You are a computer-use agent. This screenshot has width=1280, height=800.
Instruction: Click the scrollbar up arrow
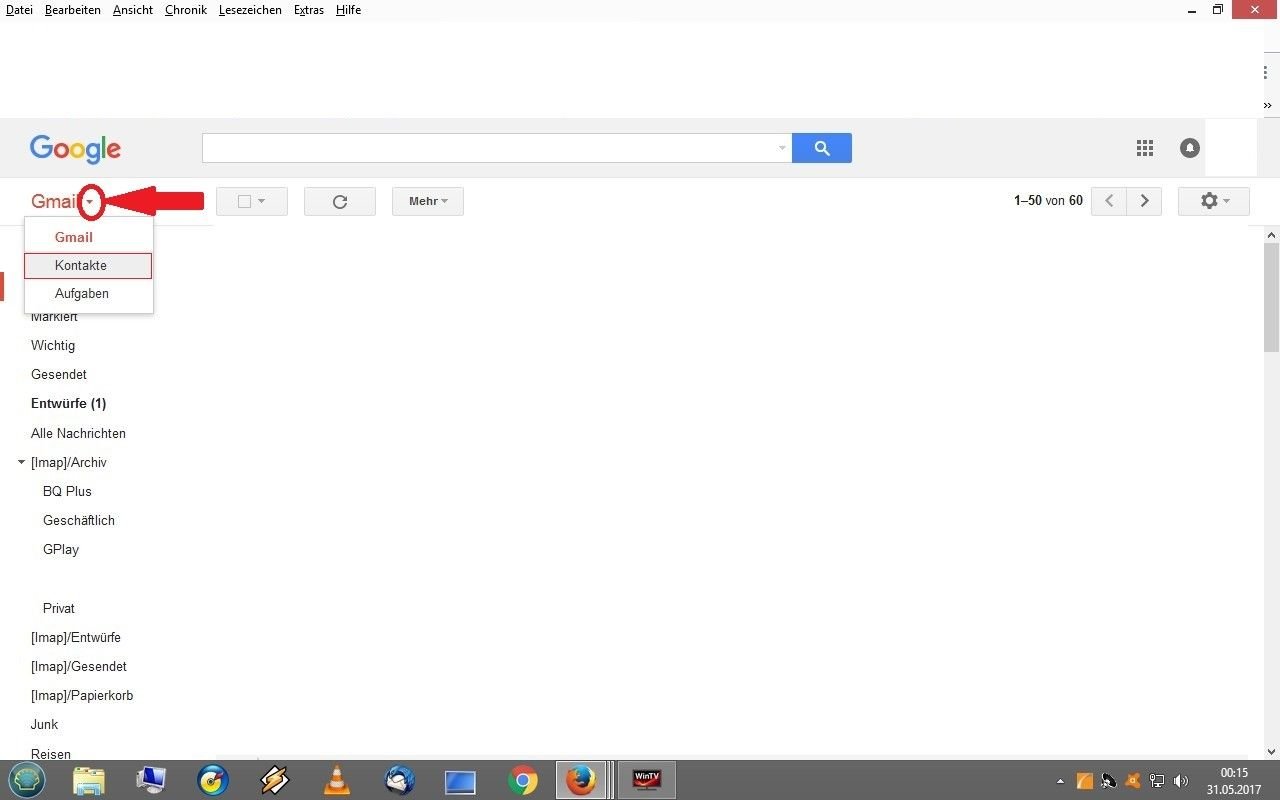[1271, 235]
